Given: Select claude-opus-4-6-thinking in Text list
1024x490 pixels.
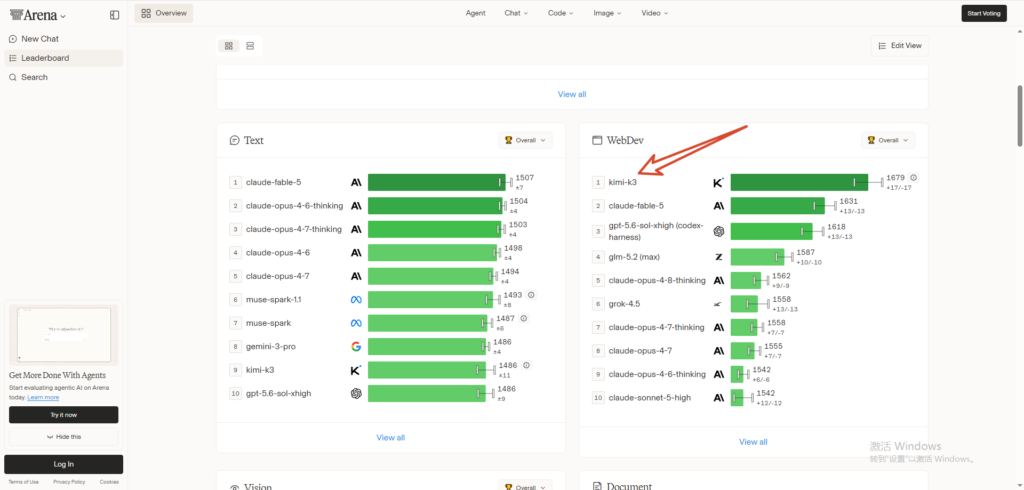Looking at the screenshot, I should (295, 206).
